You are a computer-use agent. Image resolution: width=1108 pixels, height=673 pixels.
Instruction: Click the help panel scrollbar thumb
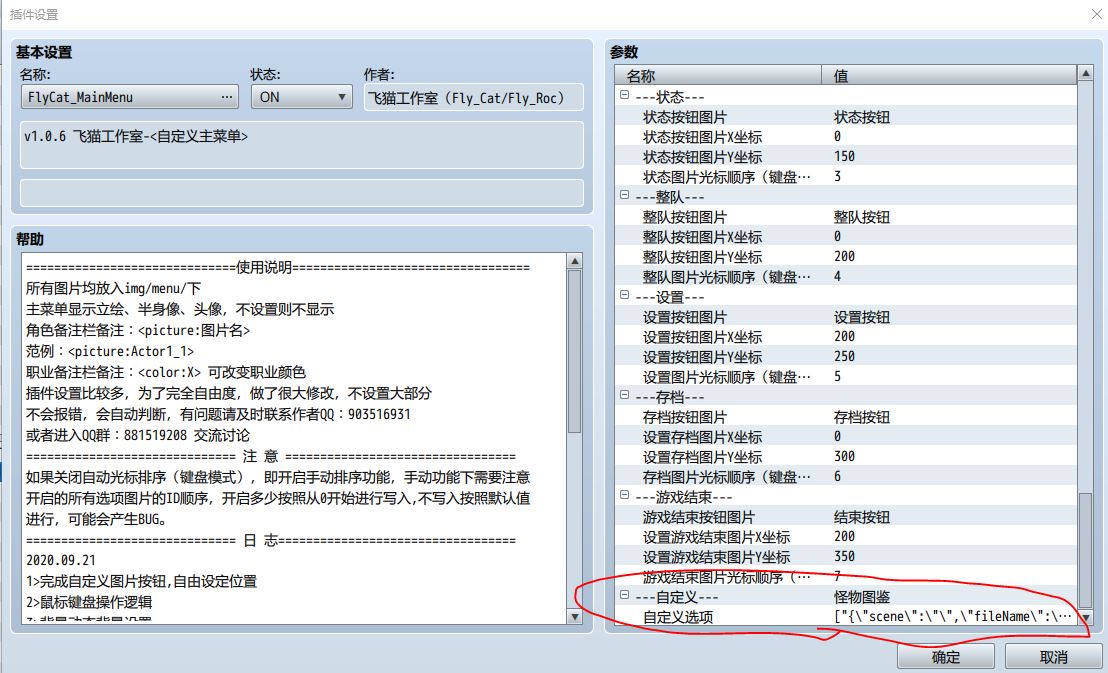click(x=574, y=351)
